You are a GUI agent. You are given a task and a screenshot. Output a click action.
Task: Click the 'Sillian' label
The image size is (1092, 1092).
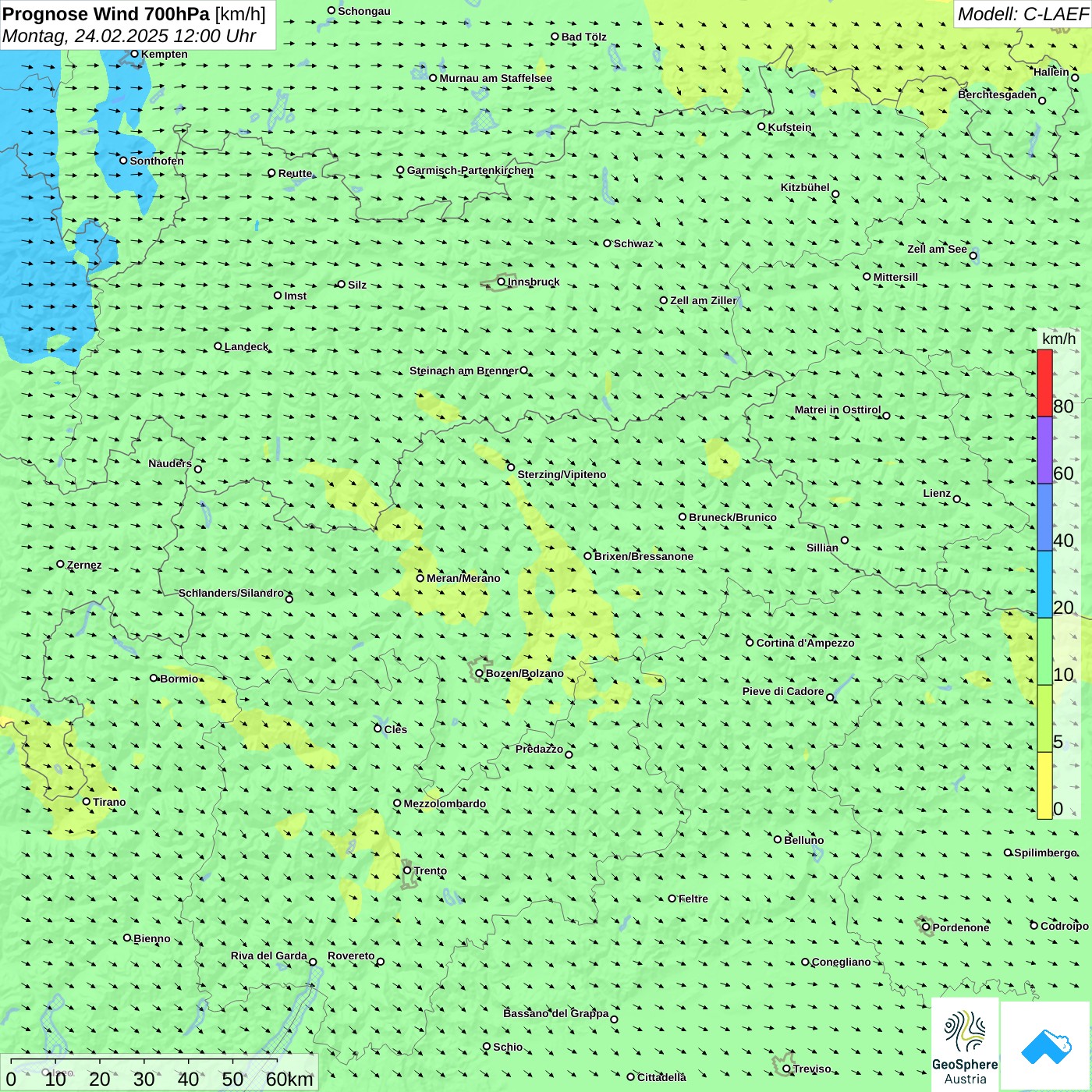coord(822,548)
